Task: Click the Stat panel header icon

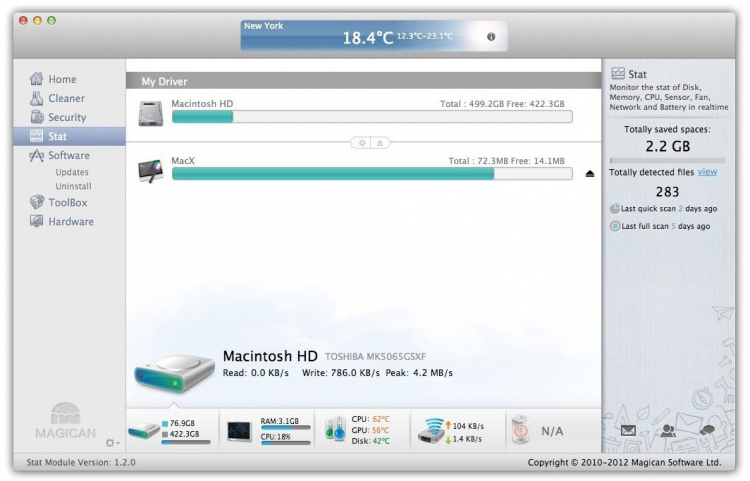Action: tap(618, 73)
